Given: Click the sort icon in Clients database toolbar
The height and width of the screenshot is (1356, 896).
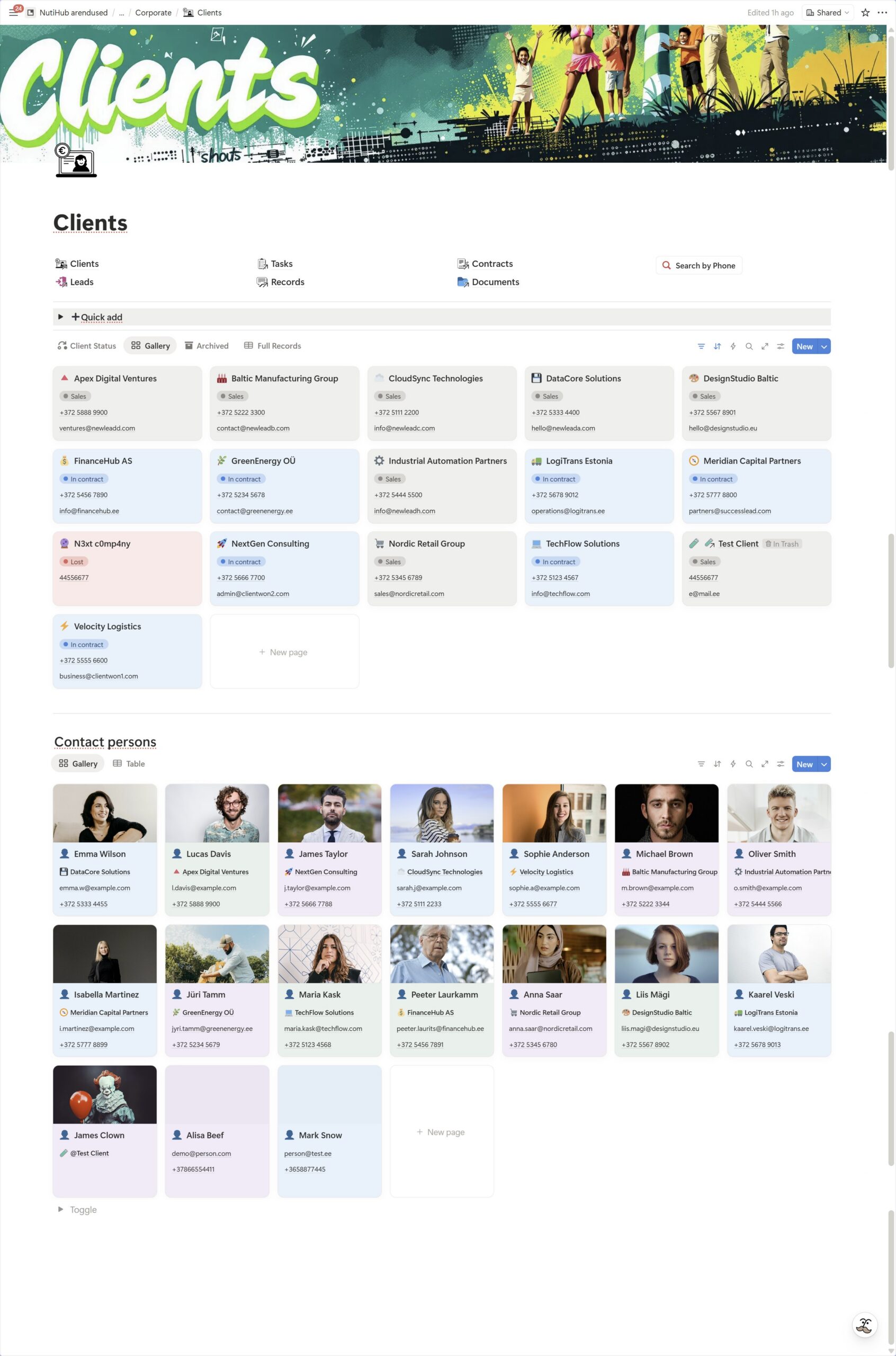Looking at the screenshot, I should click(x=717, y=346).
